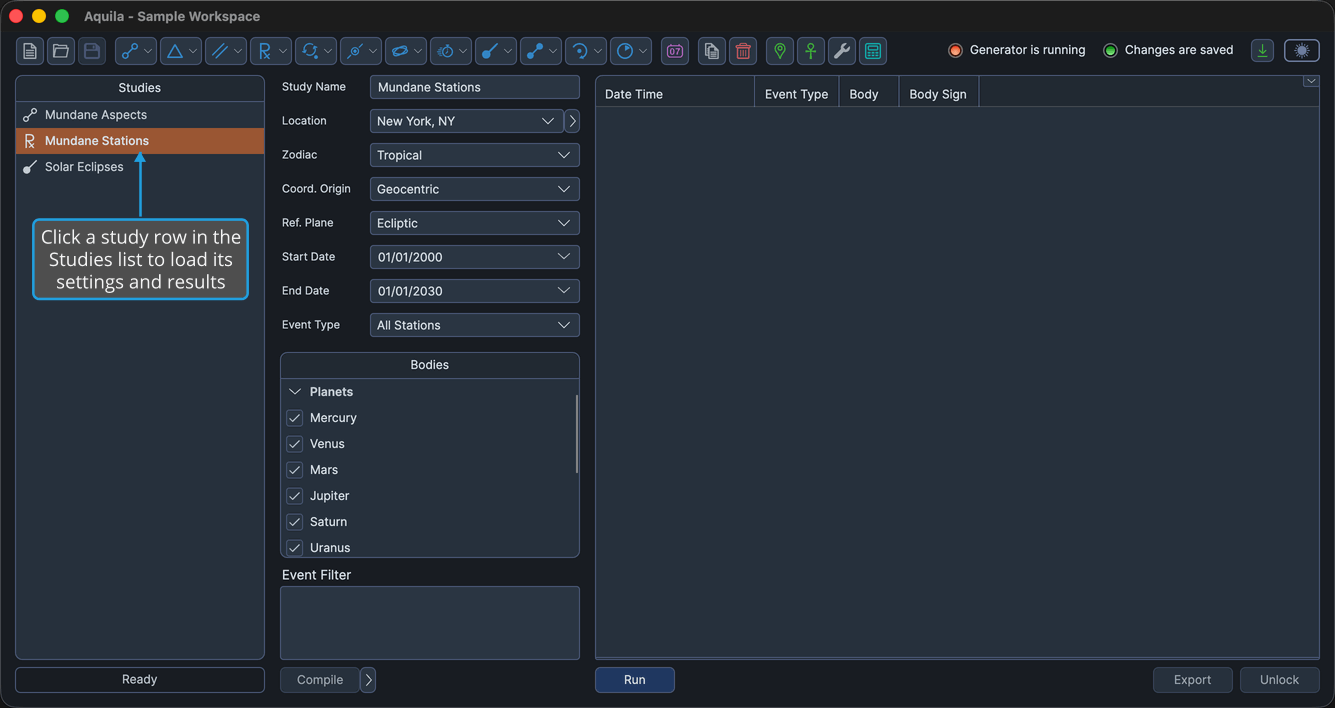Add a new aspects study from toolbar

click(136, 51)
